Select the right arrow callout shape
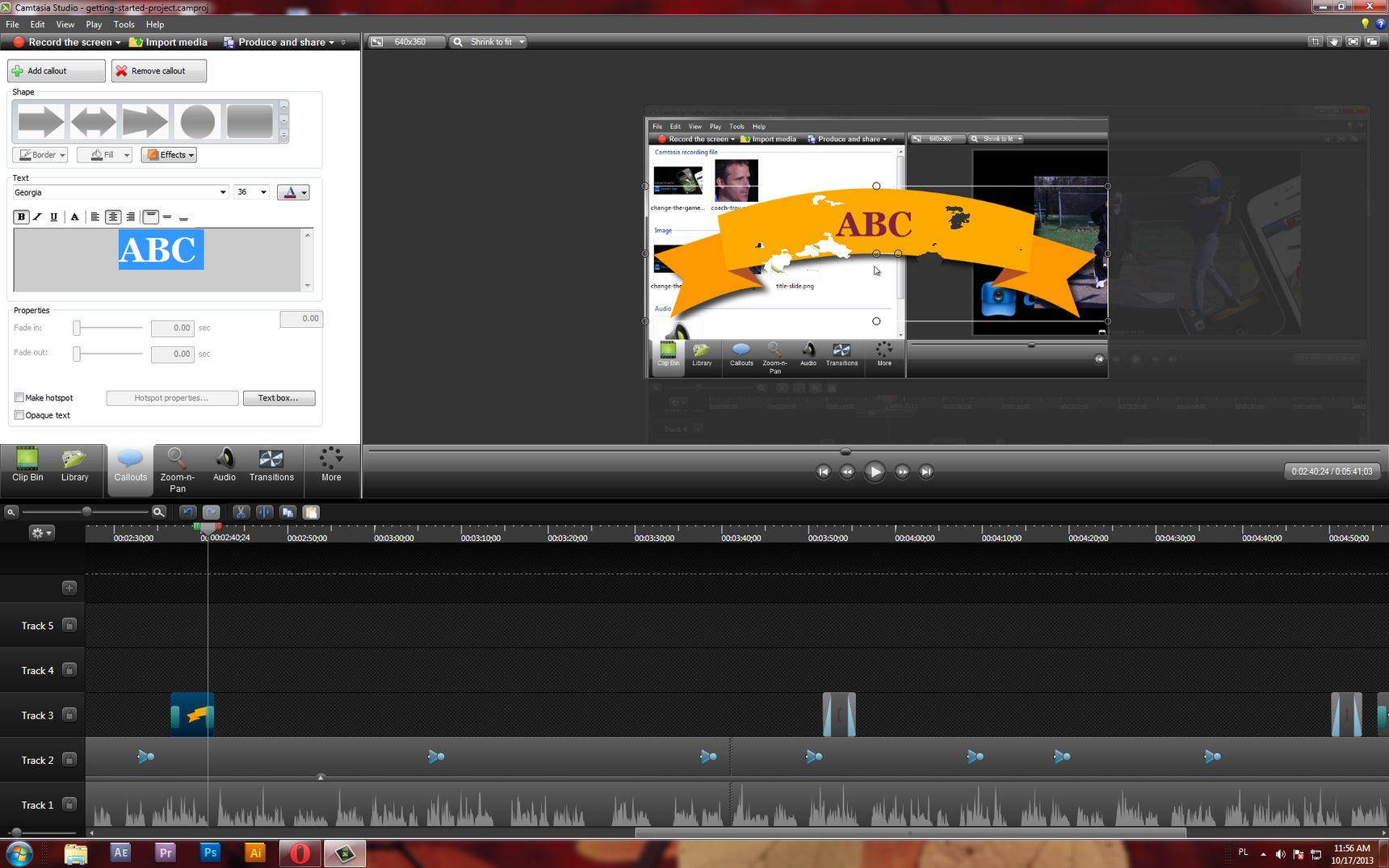 pyautogui.click(x=40, y=122)
